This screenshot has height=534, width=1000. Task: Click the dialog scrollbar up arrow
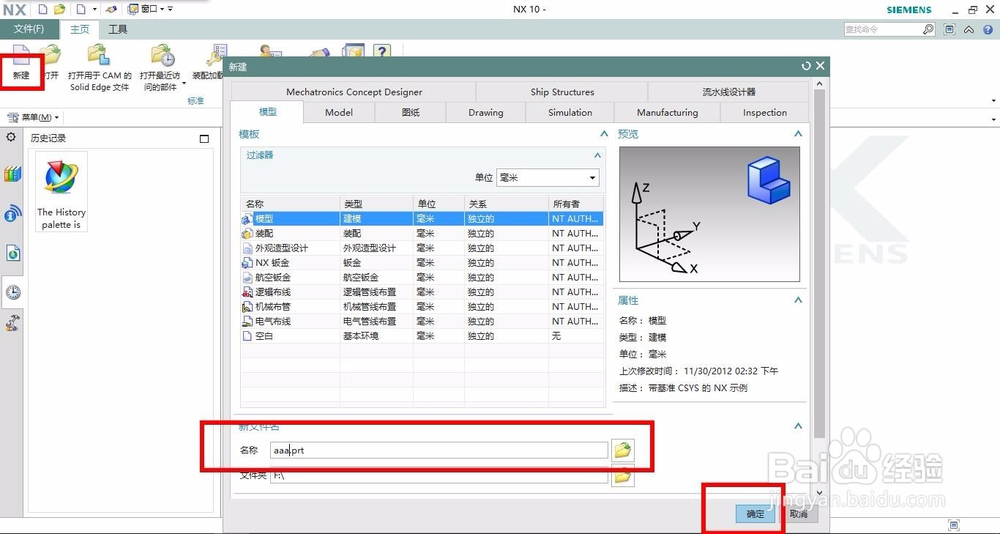click(820, 84)
